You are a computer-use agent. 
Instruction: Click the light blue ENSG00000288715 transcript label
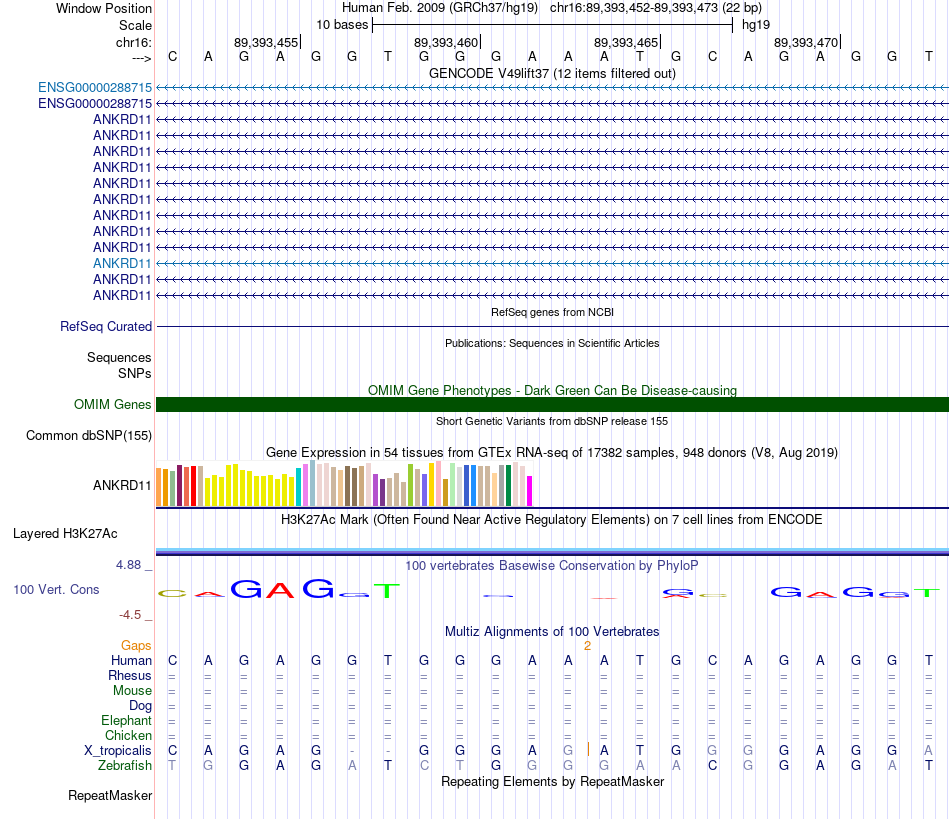[x=95, y=88]
